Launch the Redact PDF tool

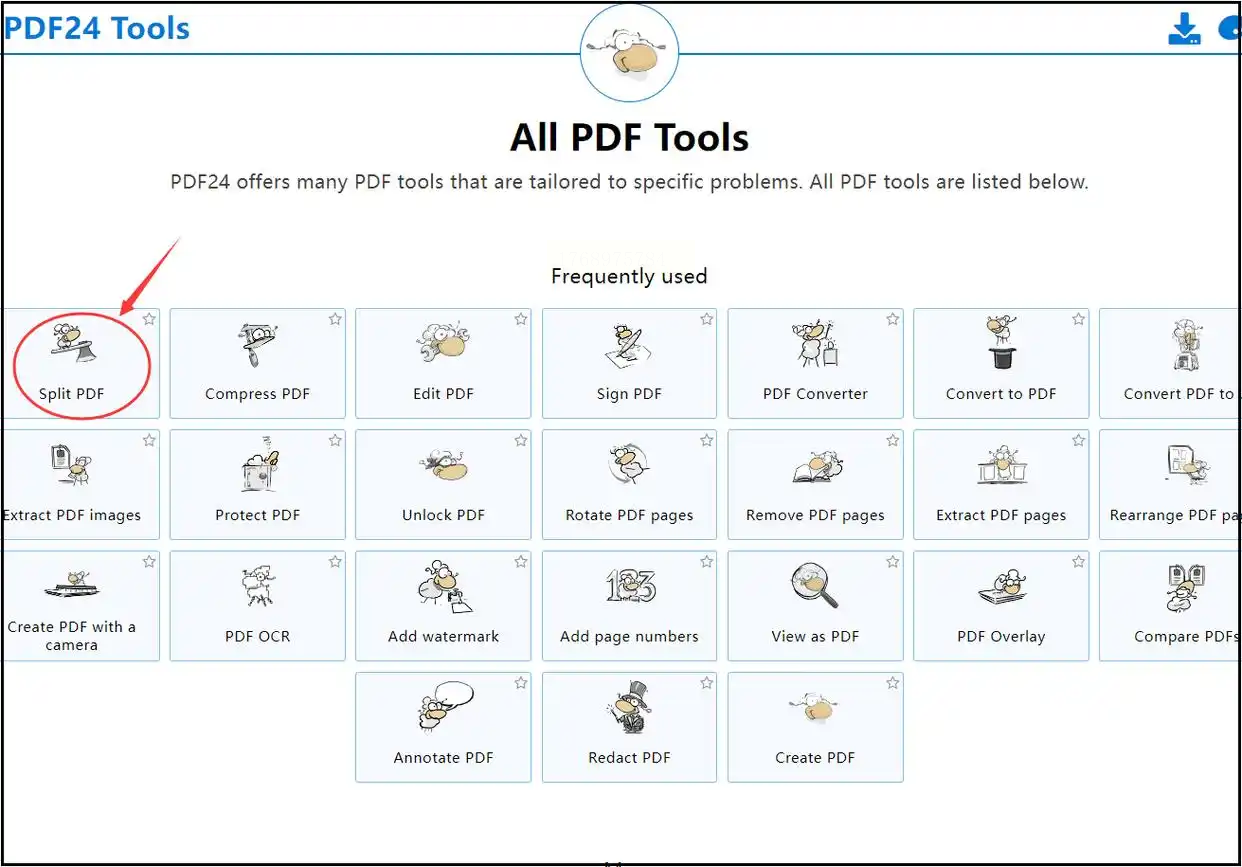[x=629, y=727]
